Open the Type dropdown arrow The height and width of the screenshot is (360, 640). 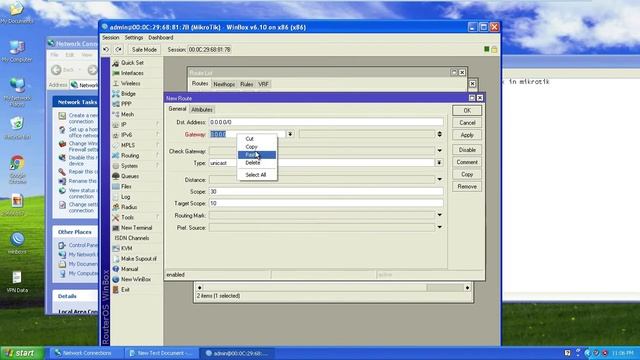439,163
